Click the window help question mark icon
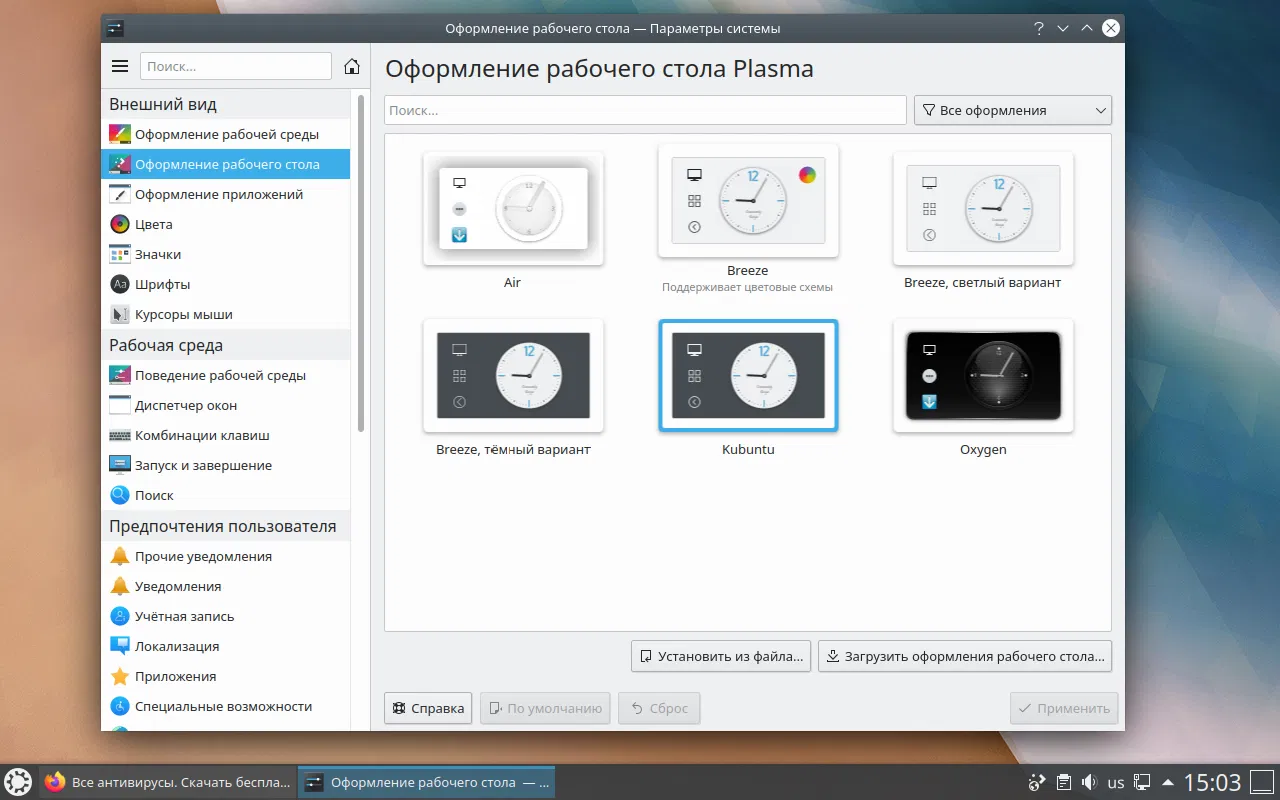The image size is (1280, 800). point(1039,28)
